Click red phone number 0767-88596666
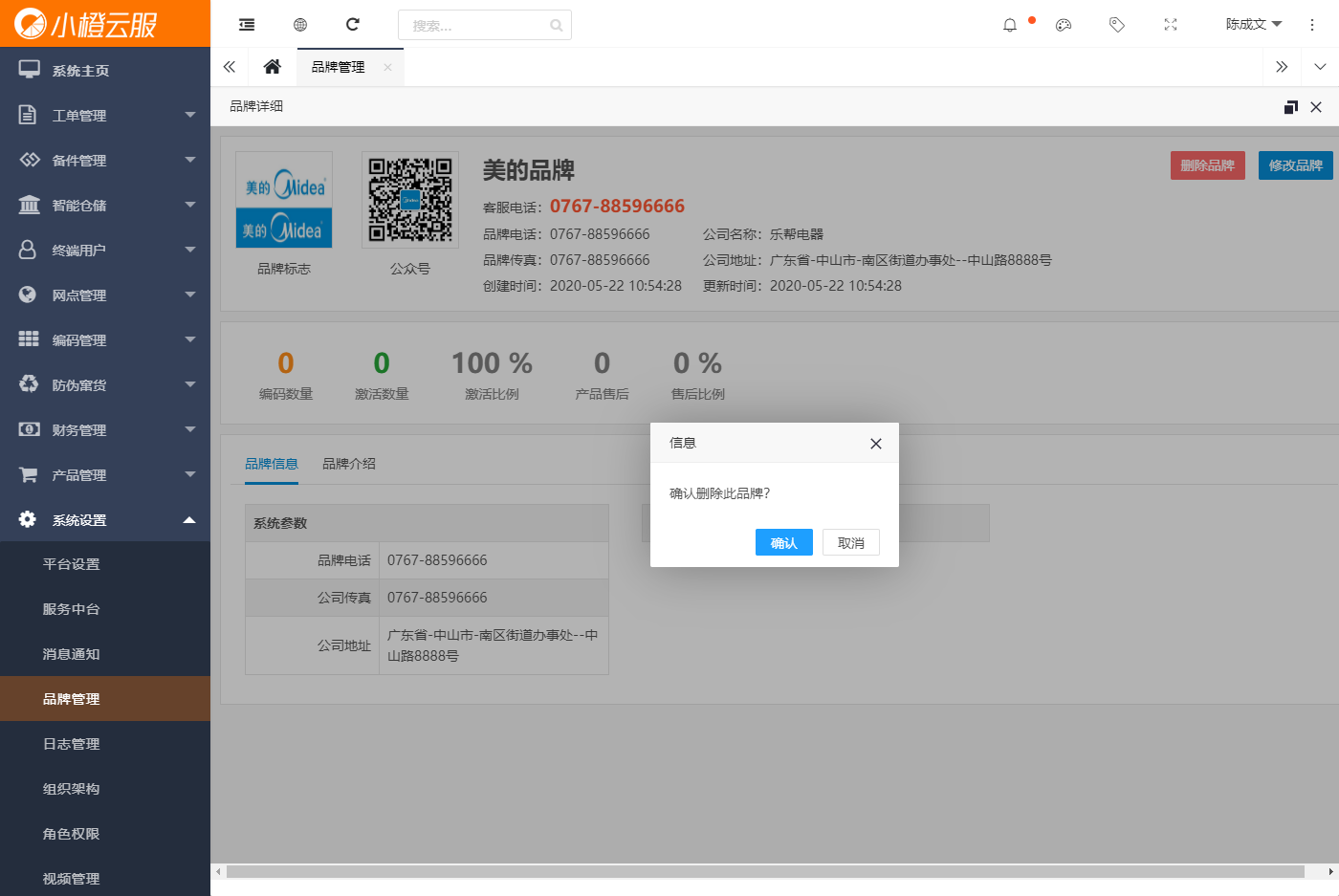Image resolution: width=1339 pixels, height=896 pixels. [x=617, y=207]
